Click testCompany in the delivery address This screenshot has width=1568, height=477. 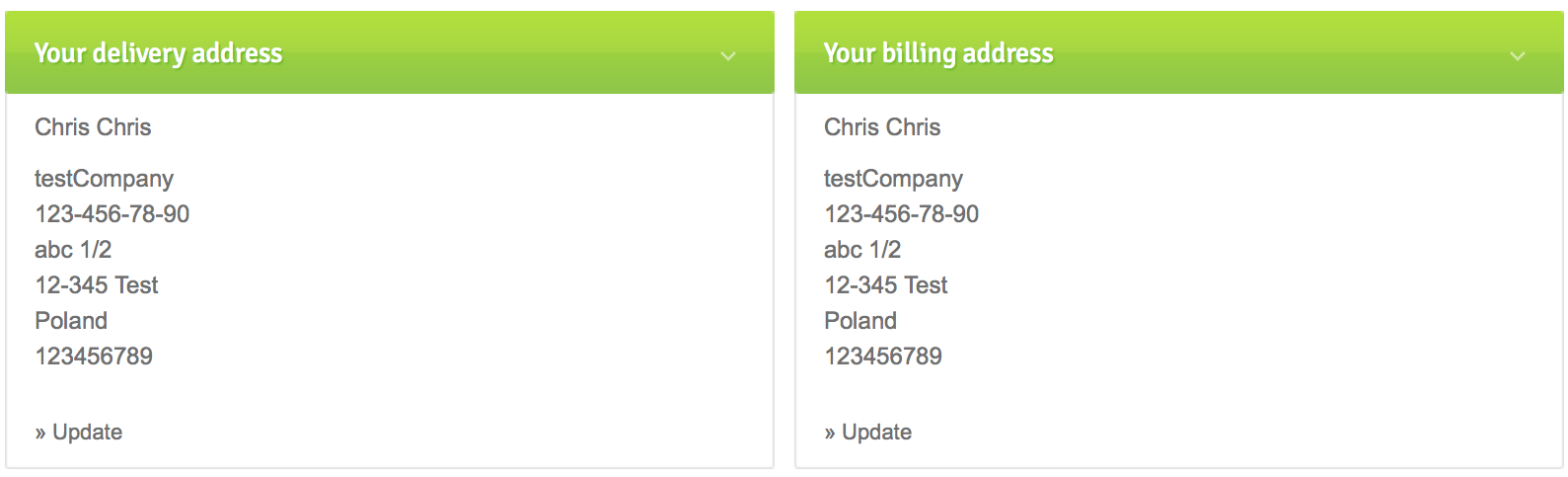(x=104, y=179)
